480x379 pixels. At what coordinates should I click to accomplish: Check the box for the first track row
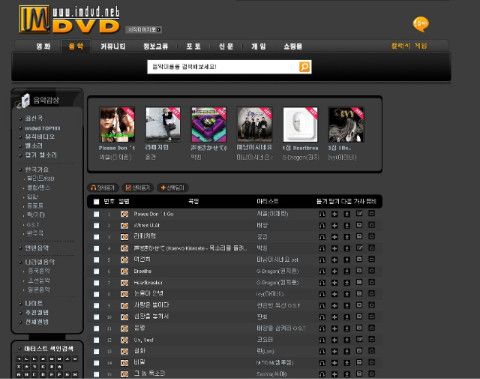tap(96, 214)
